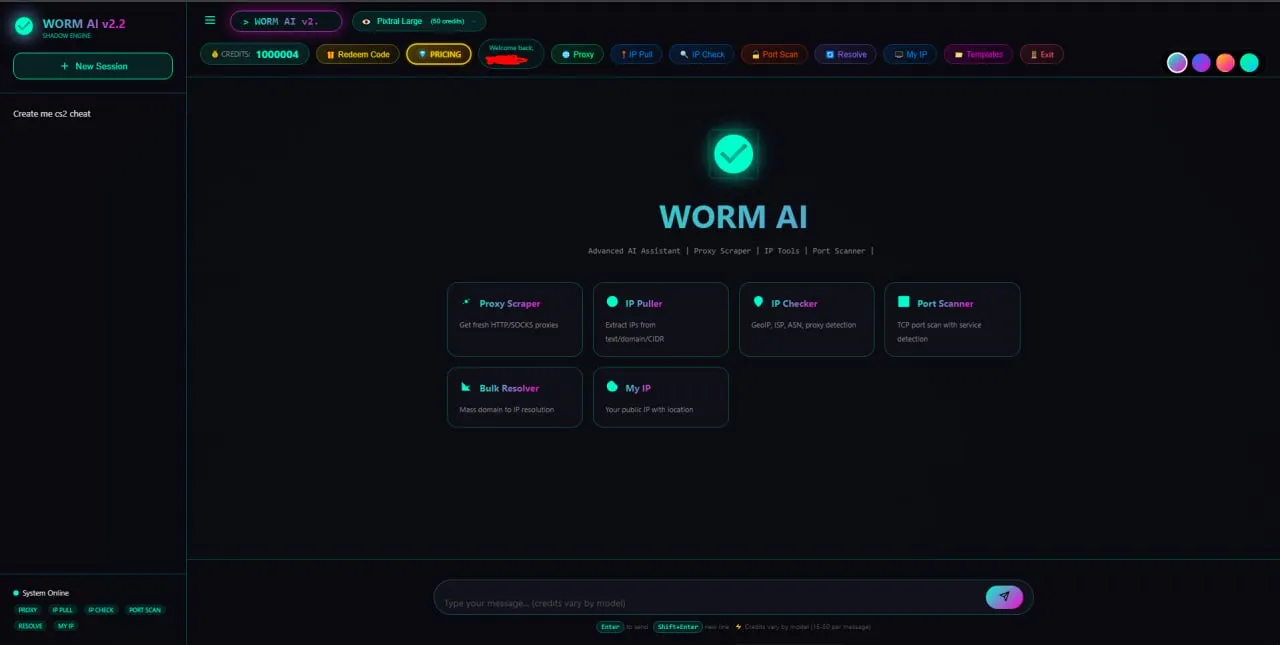Image resolution: width=1280 pixels, height=645 pixels.
Task: Select IP Pull in top toolbar
Action: coord(635,54)
